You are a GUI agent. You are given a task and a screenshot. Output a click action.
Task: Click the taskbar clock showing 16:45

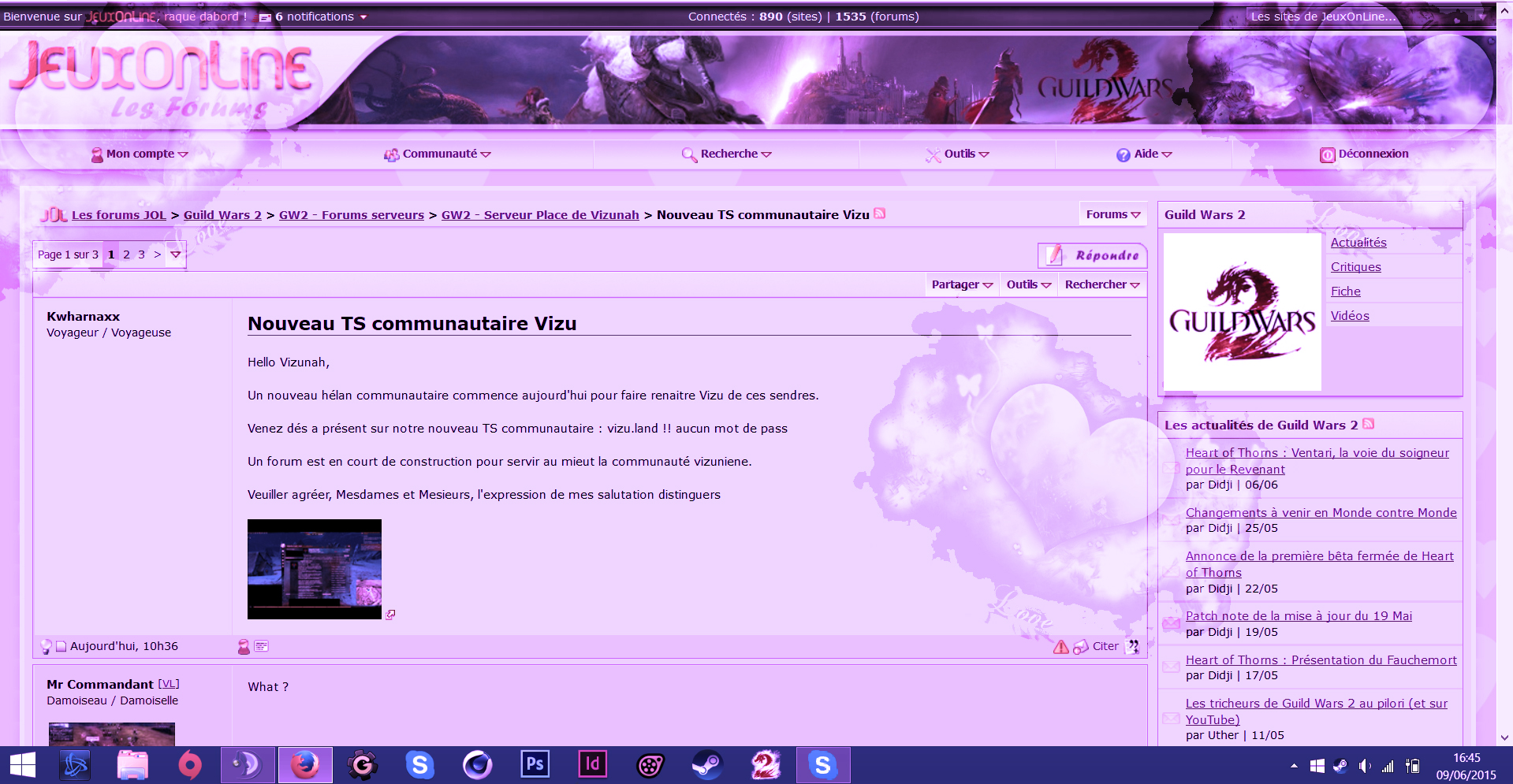(1466, 758)
